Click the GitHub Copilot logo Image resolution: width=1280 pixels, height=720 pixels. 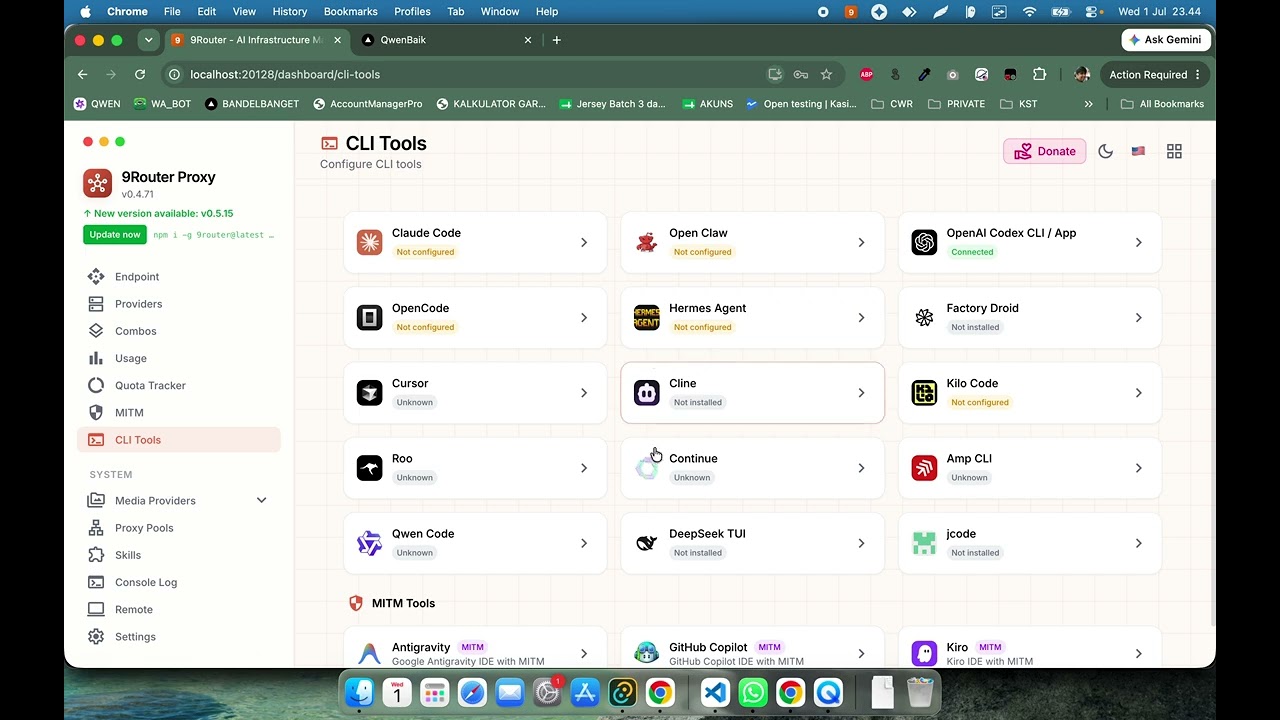[x=647, y=654]
